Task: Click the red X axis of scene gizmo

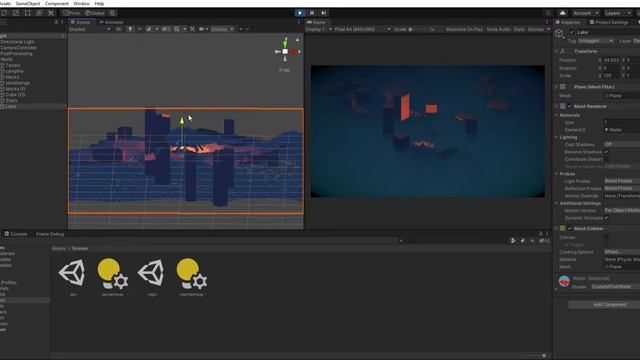Action: pyautogui.click(x=294, y=52)
